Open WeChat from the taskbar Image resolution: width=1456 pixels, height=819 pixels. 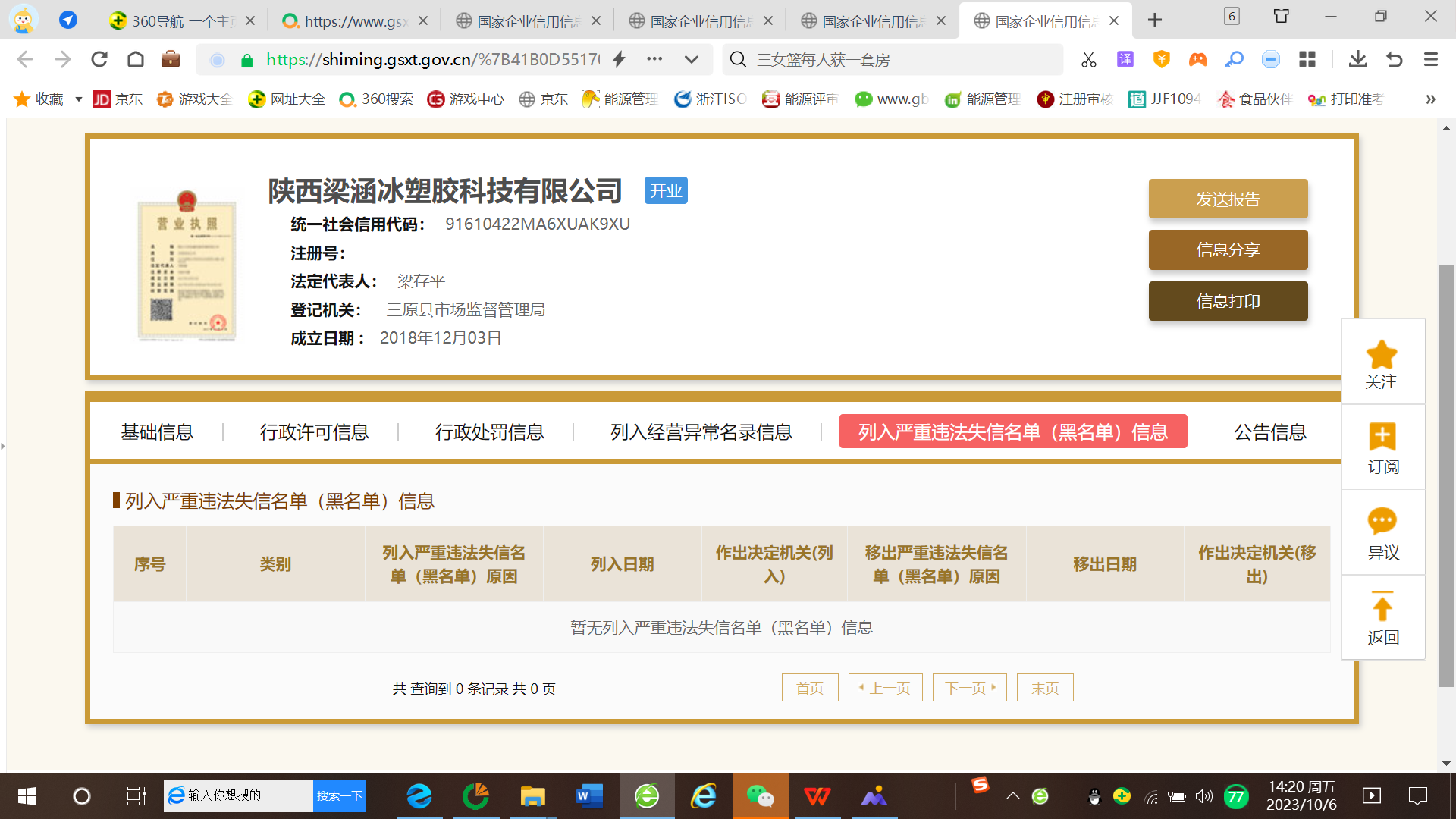761,796
